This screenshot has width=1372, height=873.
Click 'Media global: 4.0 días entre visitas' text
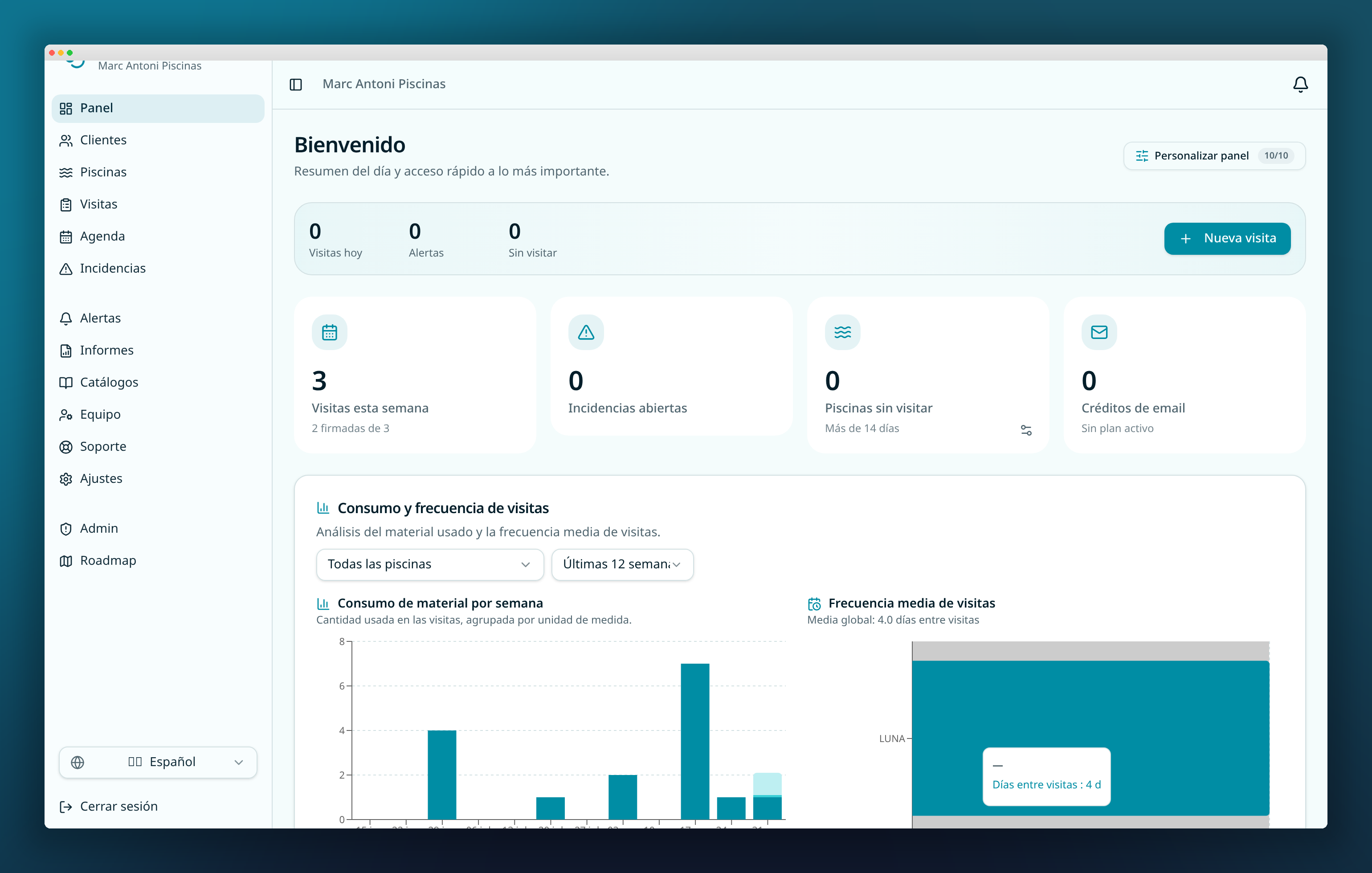[893, 620]
